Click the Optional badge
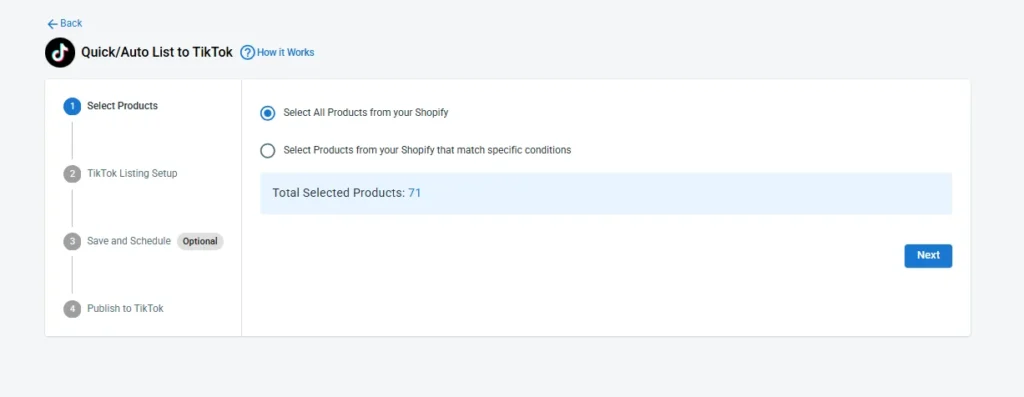 tap(200, 242)
